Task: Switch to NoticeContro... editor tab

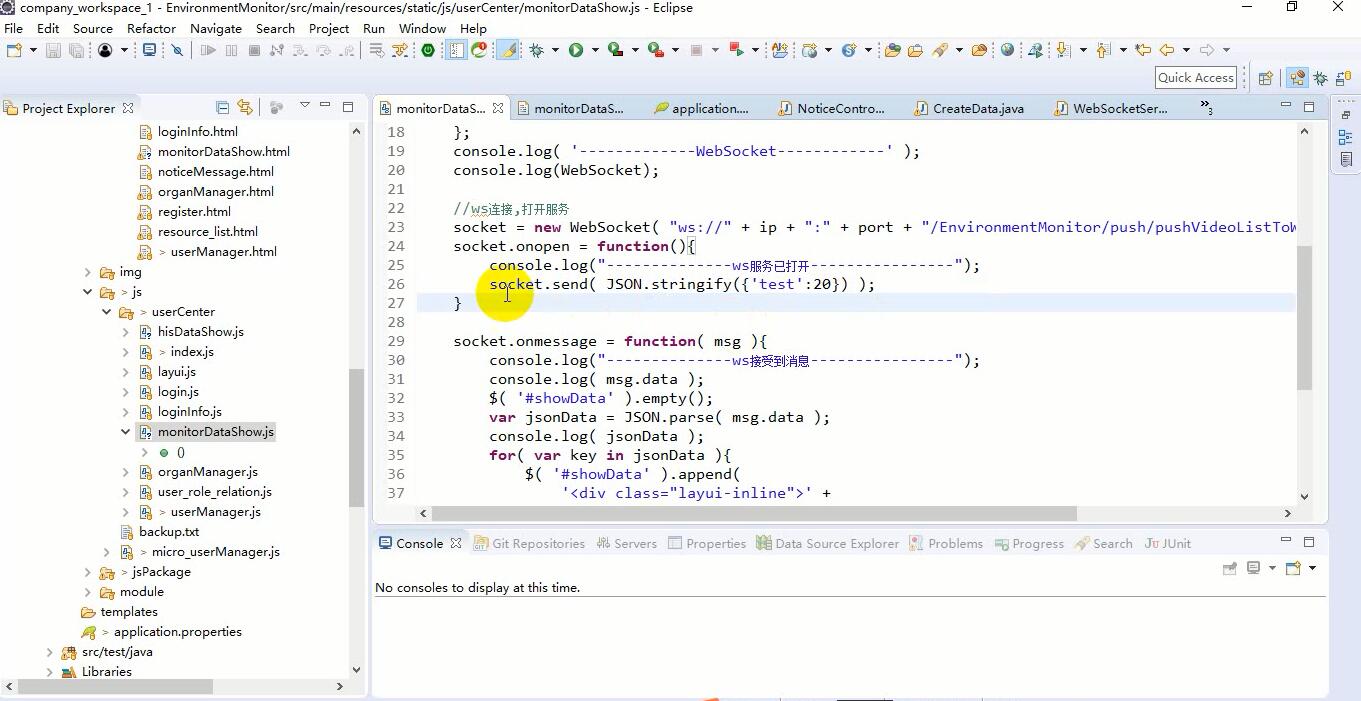Action: [x=830, y=108]
